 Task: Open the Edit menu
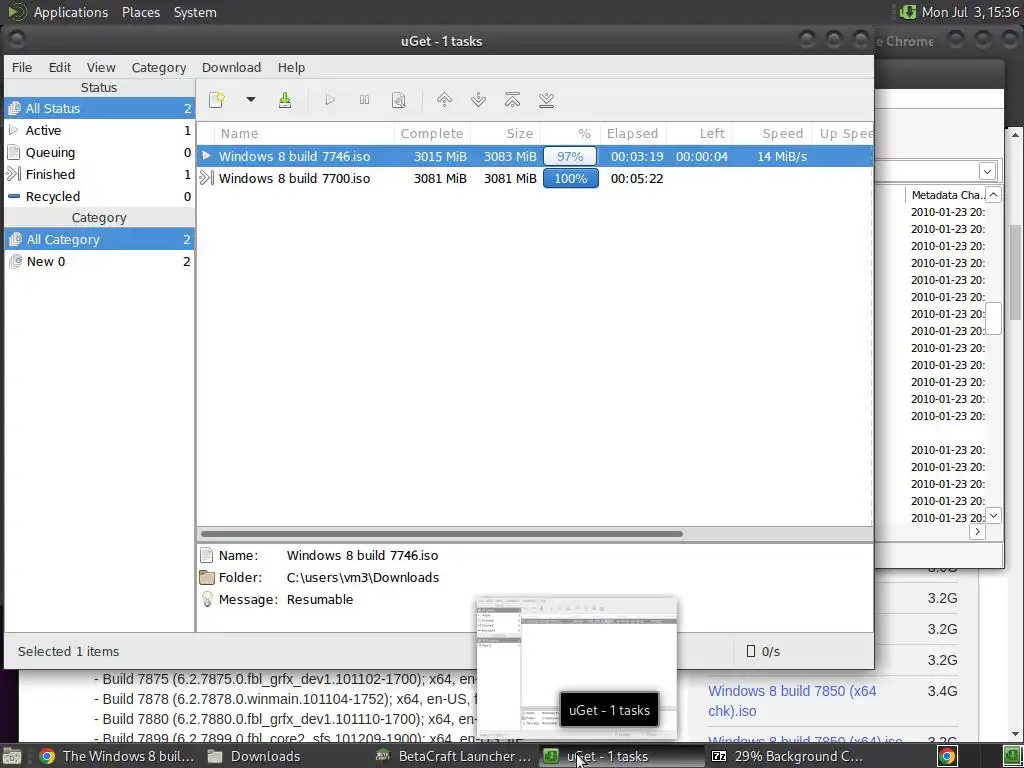click(59, 67)
